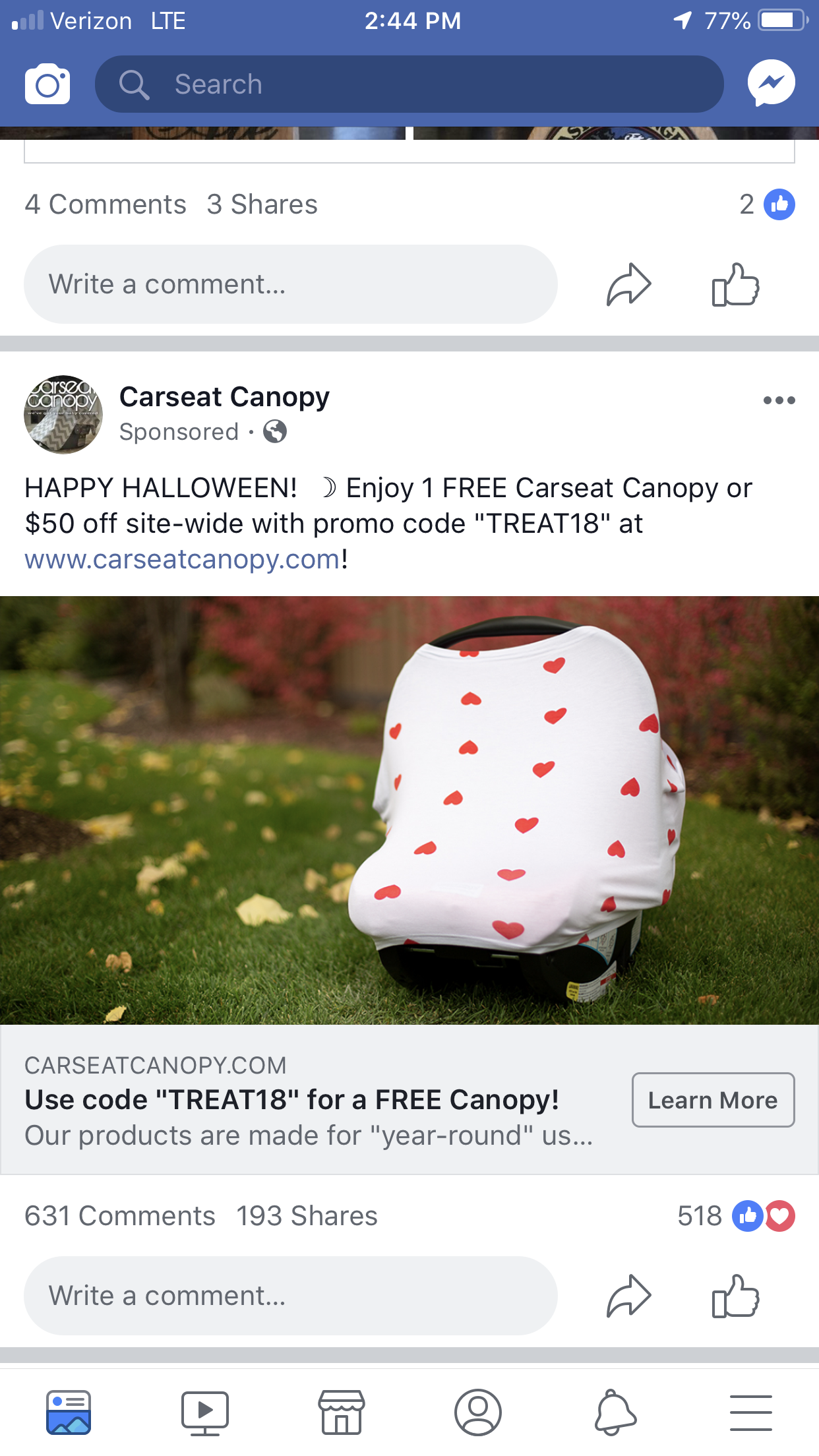The width and height of the screenshot is (819, 1456).
Task: Like the first post with thumbs-up
Action: [735, 285]
